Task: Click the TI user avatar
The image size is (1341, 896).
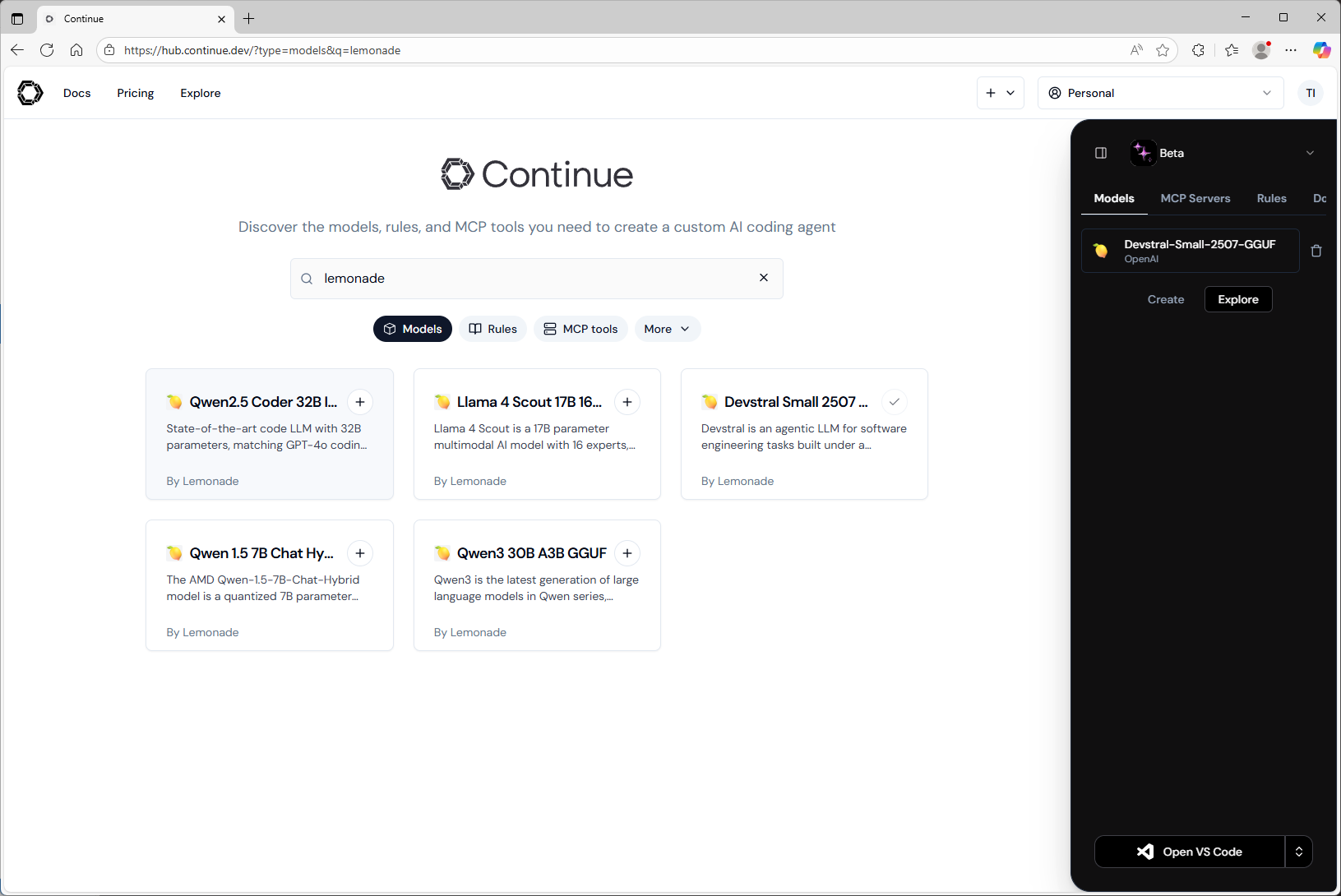Action: tap(1311, 93)
